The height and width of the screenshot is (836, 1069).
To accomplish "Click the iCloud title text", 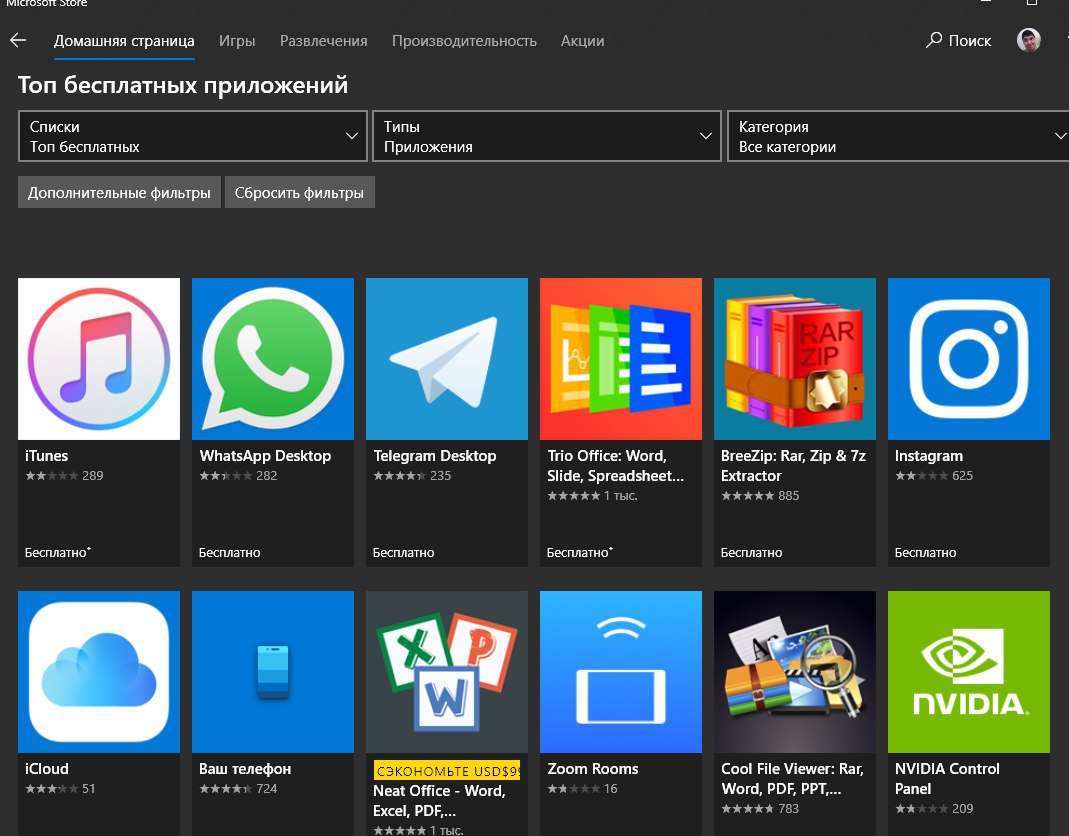I will coord(47,768).
